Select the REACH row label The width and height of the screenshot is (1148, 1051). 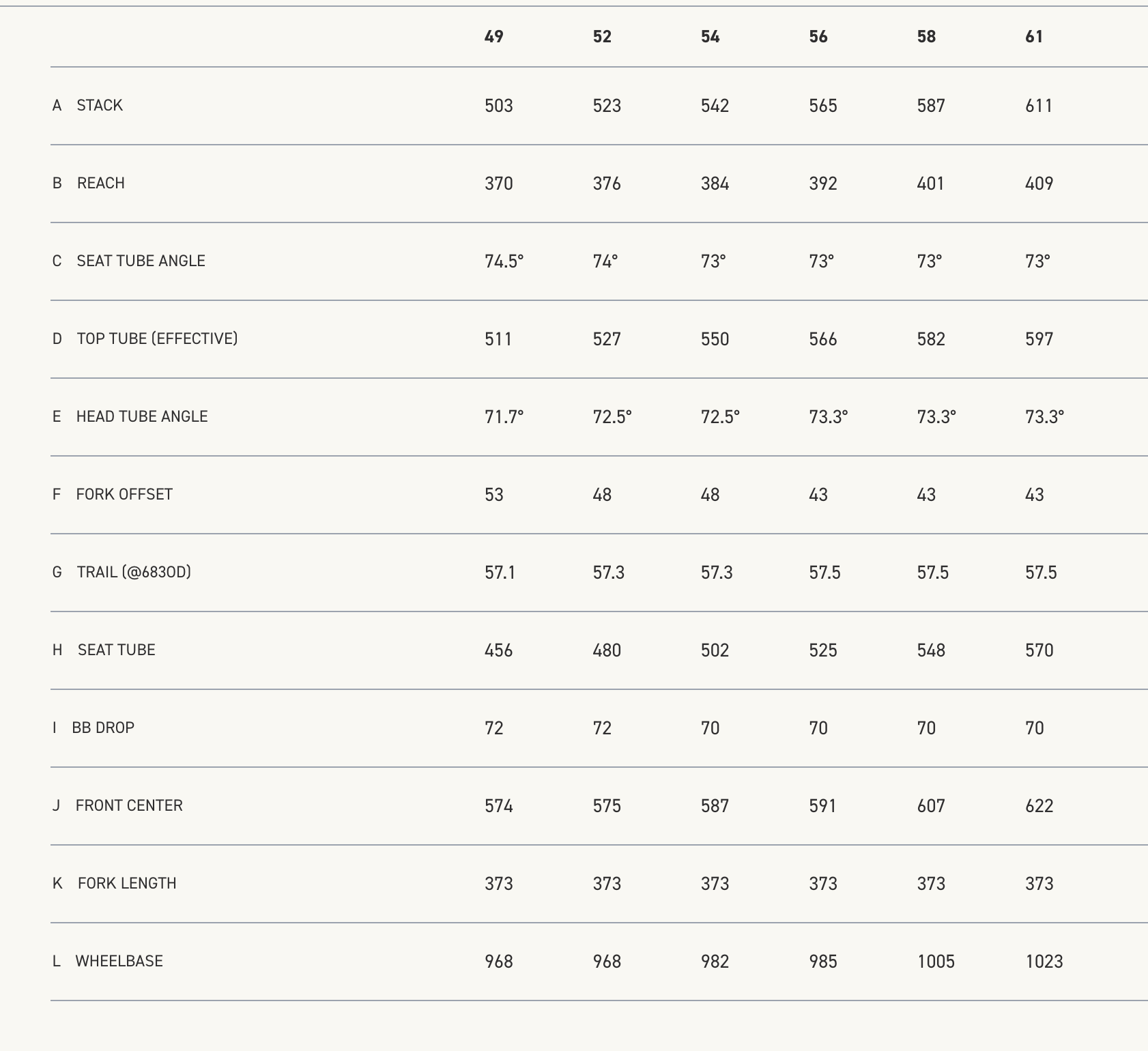[100, 184]
